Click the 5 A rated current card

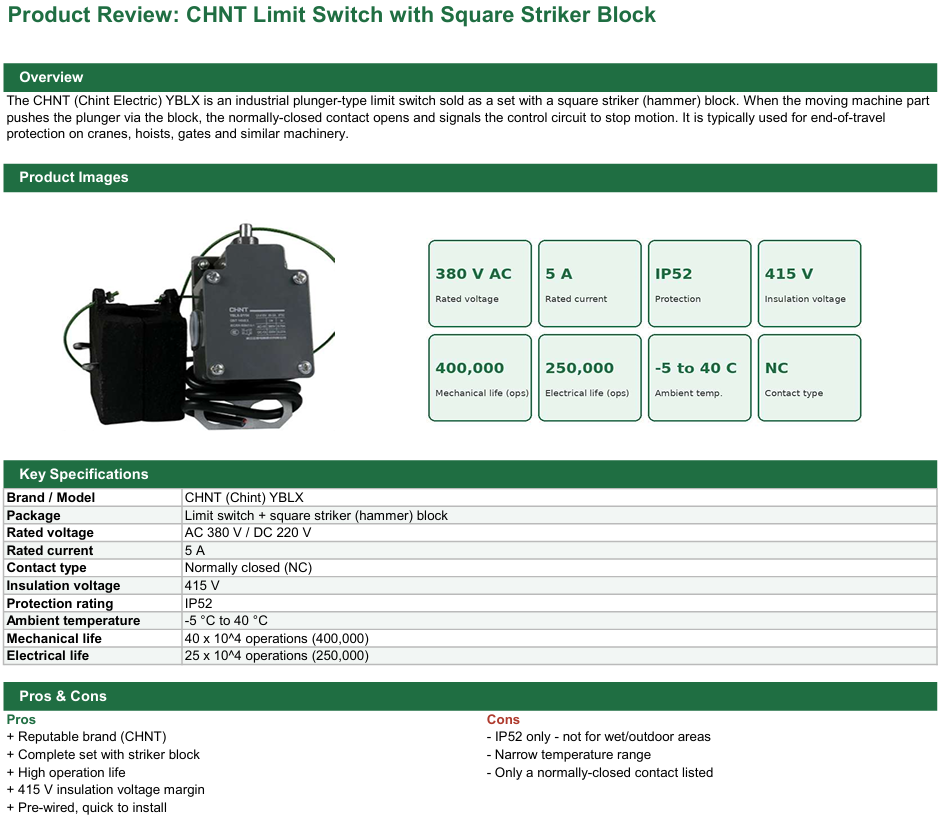589,283
